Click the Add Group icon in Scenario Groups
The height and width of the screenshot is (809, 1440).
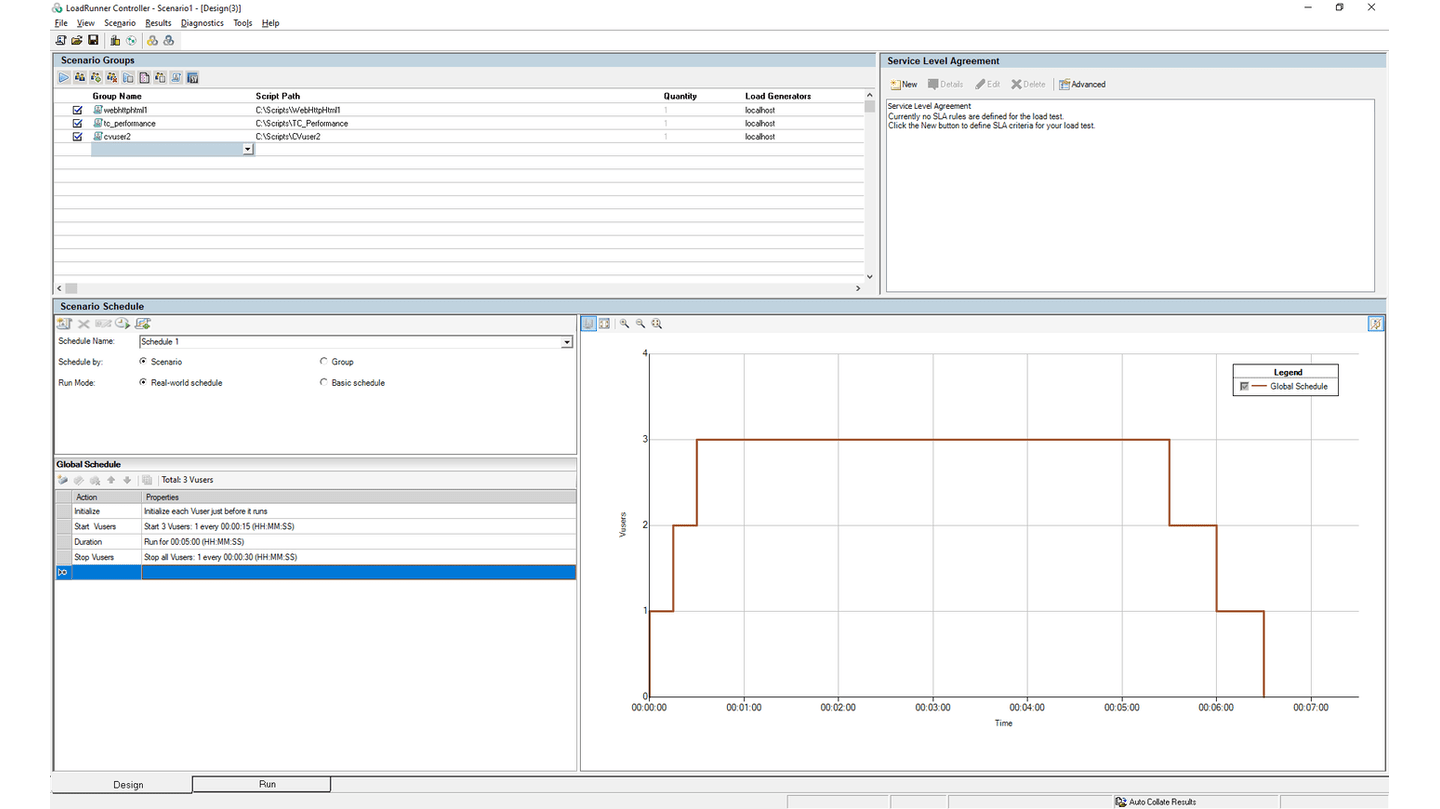click(x=96, y=77)
